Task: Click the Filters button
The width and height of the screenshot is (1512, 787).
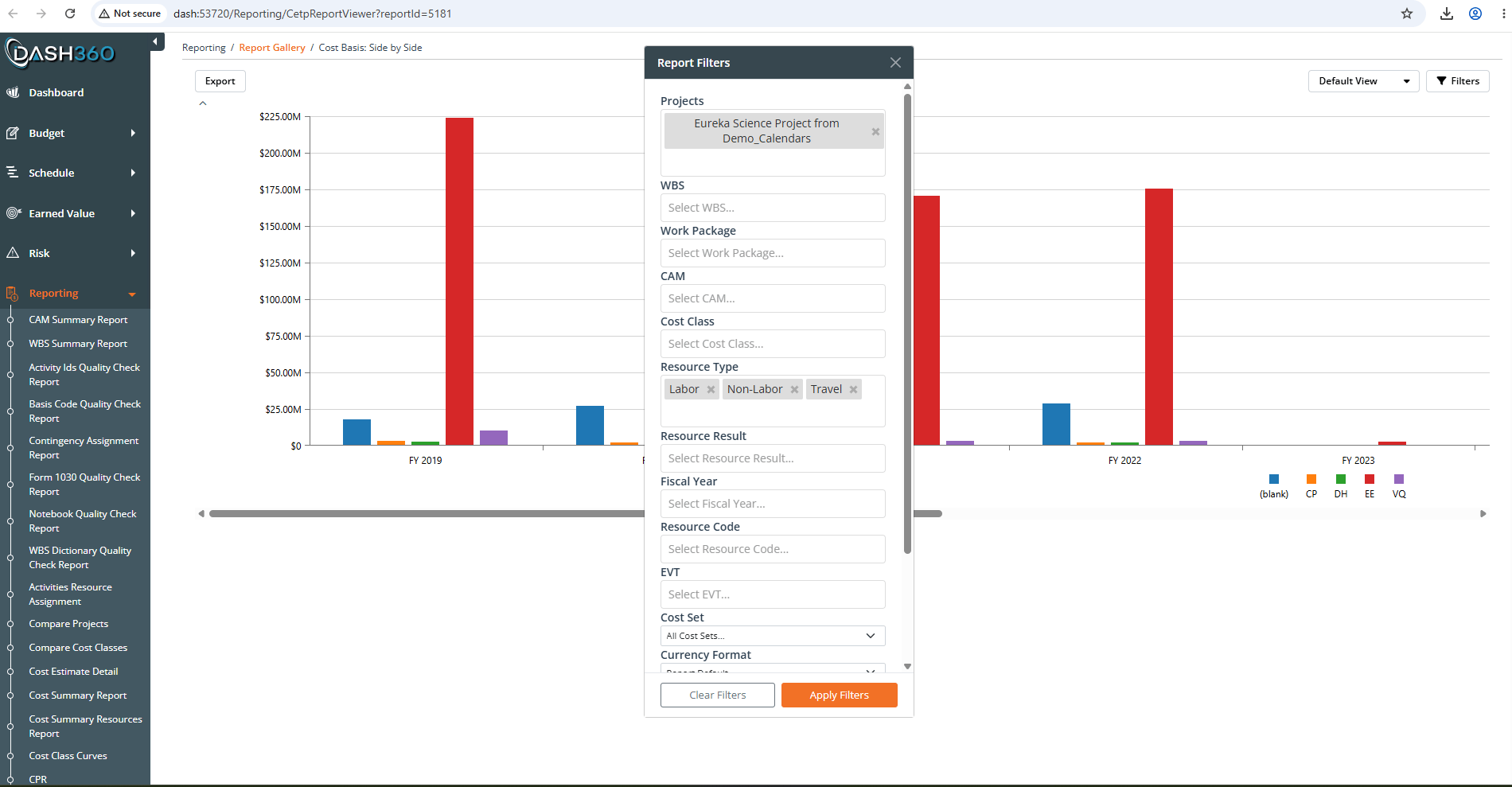Action: click(x=1457, y=81)
